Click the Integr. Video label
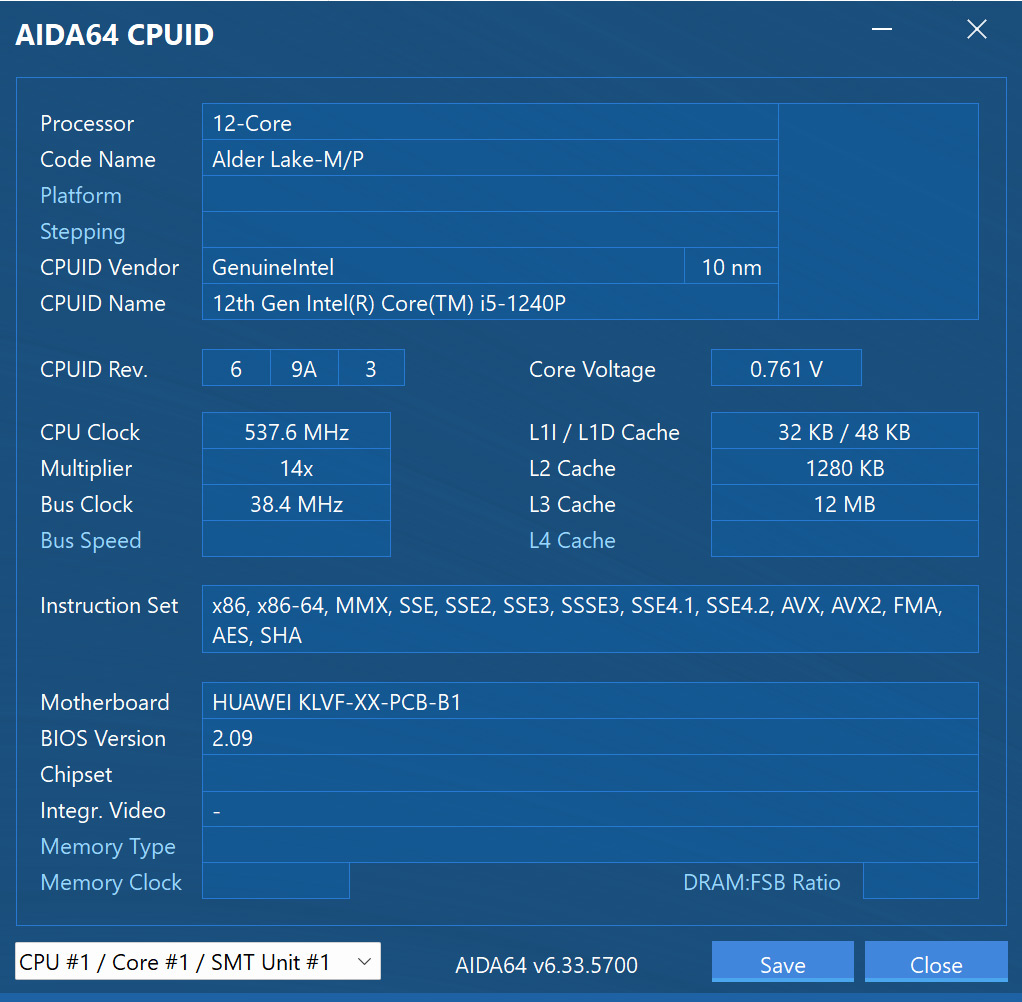 (x=103, y=810)
